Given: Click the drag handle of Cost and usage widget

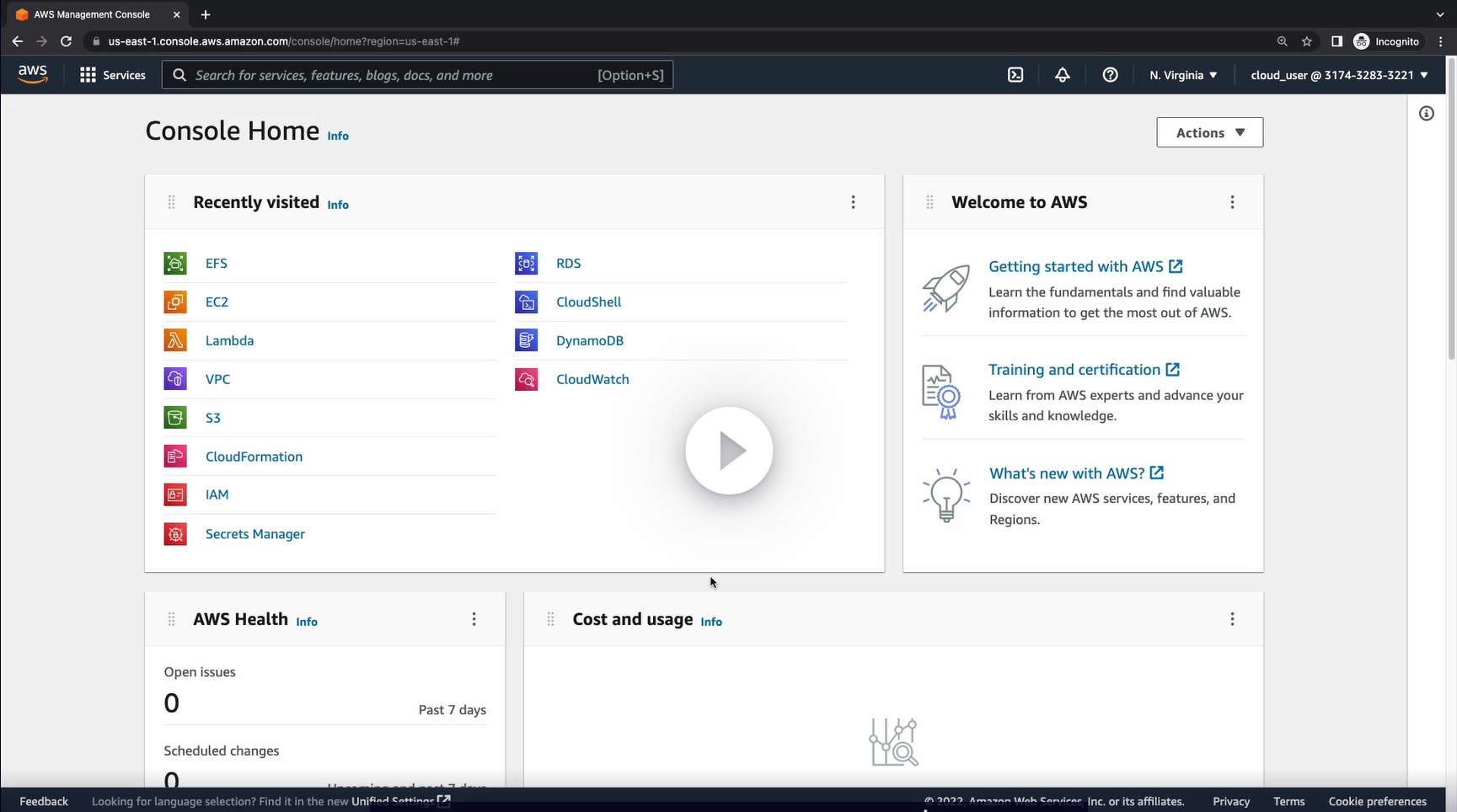Looking at the screenshot, I should pyautogui.click(x=550, y=619).
